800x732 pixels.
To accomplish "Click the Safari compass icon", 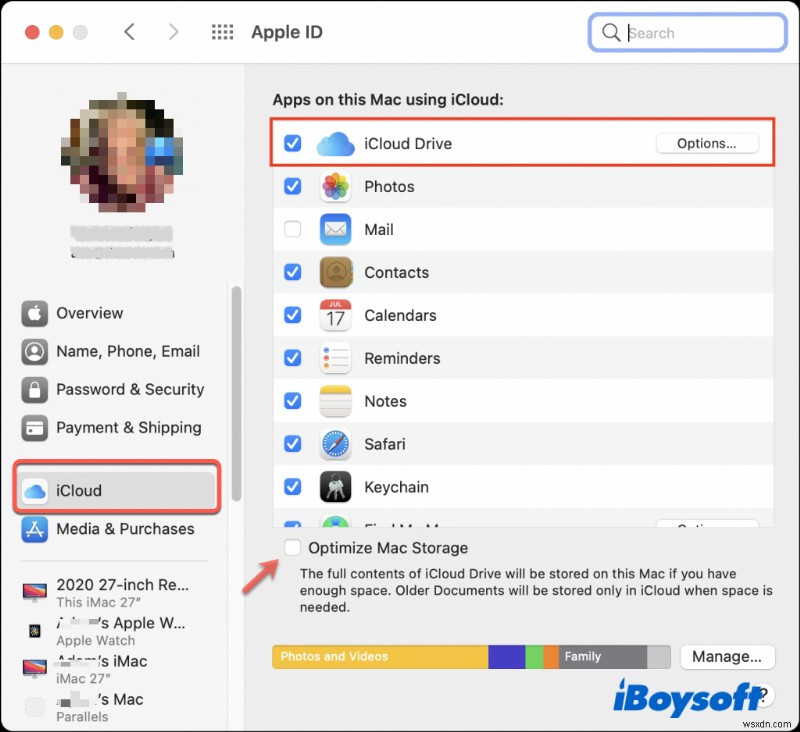I will pyautogui.click(x=335, y=444).
